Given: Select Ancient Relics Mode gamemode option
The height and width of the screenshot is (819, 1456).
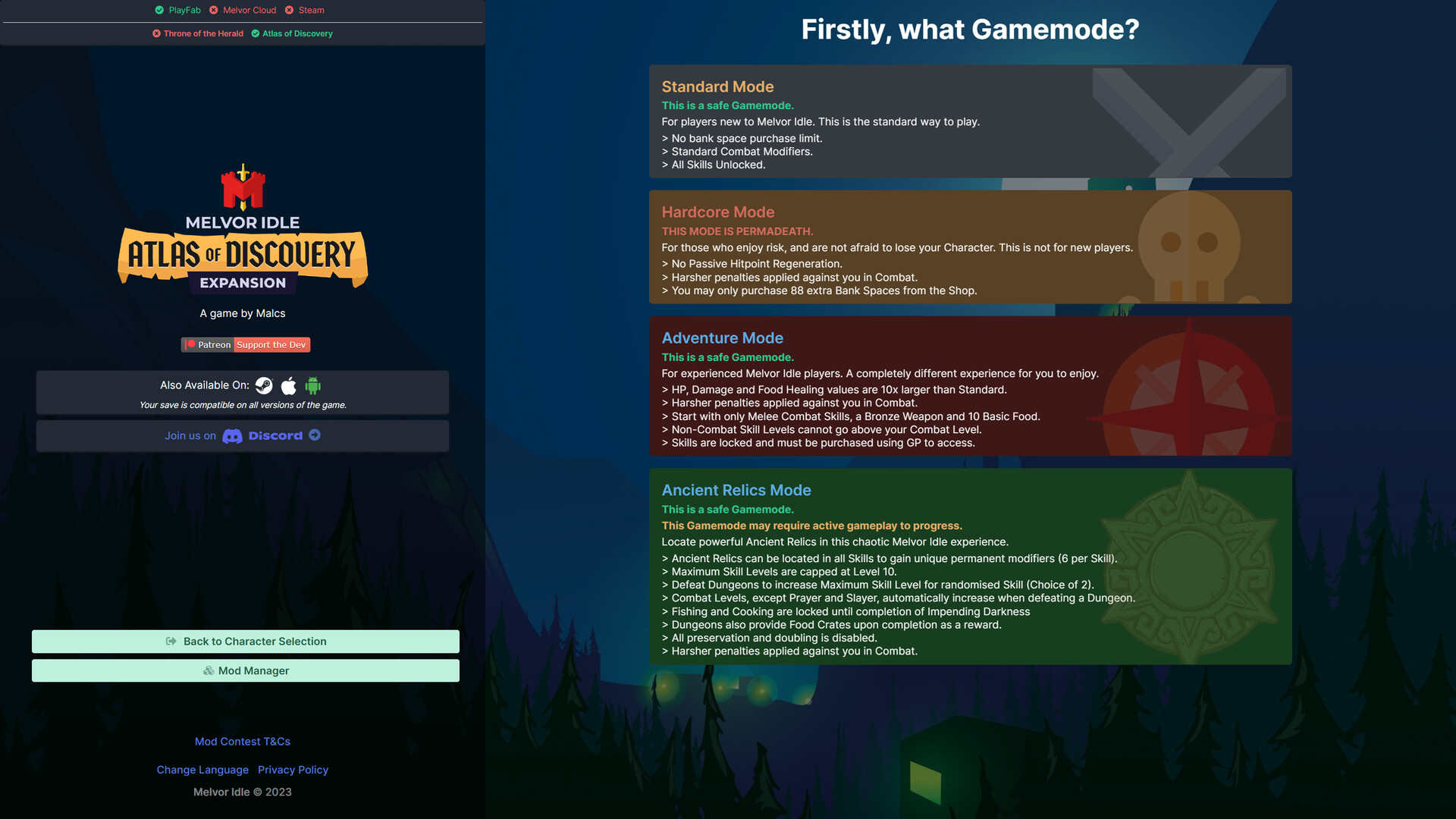Looking at the screenshot, I should point(970,566).
